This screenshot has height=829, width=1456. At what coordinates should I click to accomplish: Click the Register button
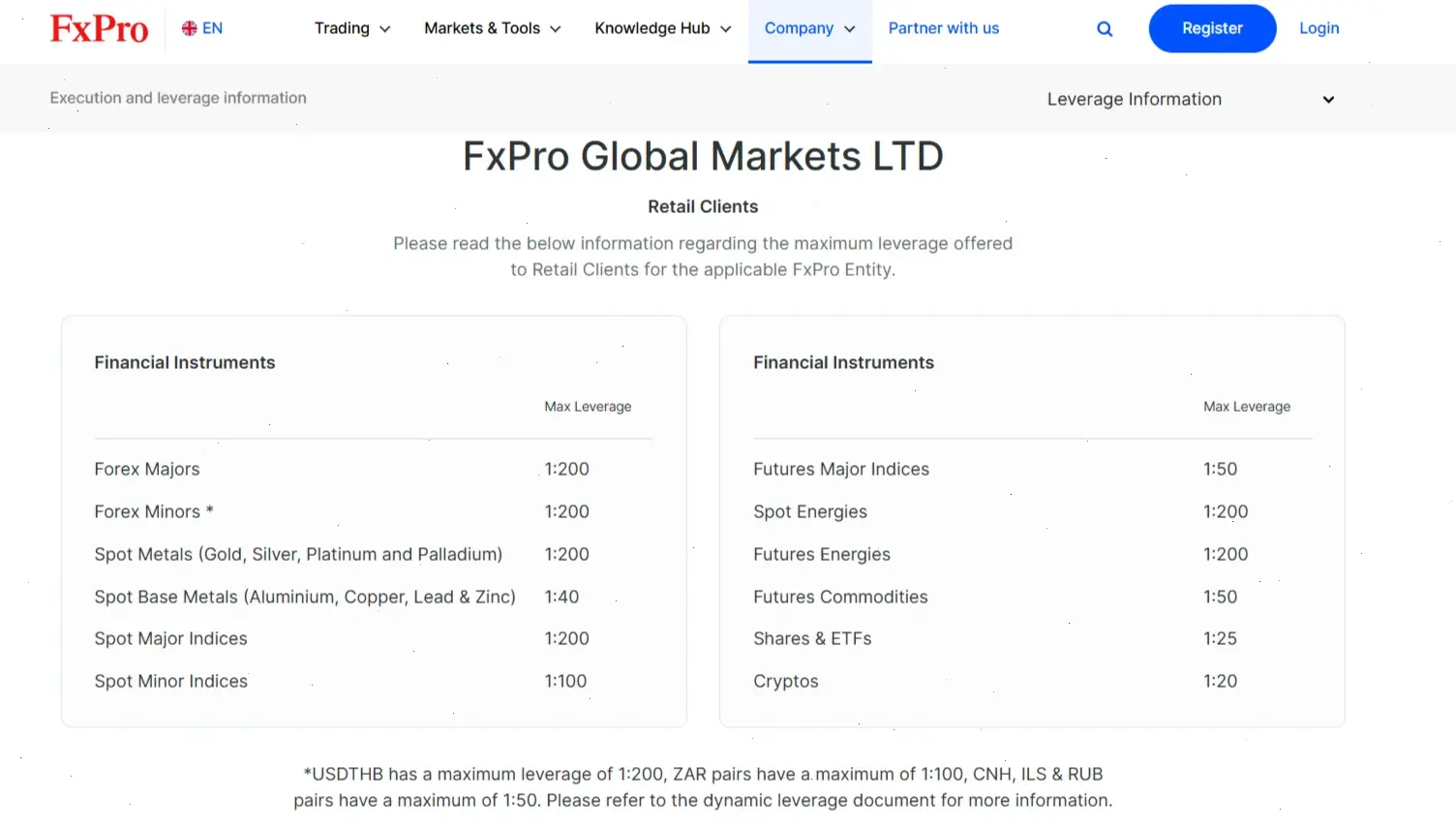coord(1212,28)
